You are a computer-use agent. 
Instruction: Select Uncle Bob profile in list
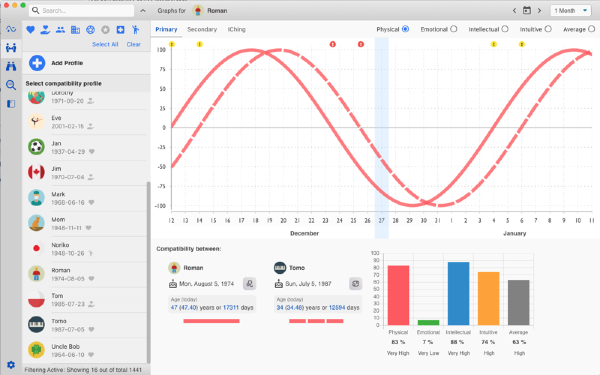pos(85,350)
